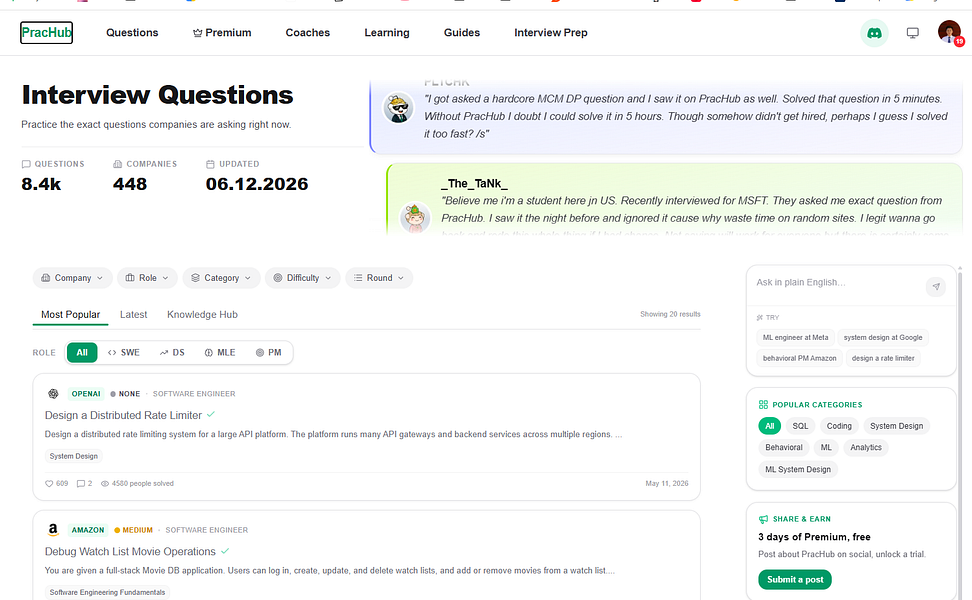Switch to the Knowledge Hub tab

[x=202, y=314]
